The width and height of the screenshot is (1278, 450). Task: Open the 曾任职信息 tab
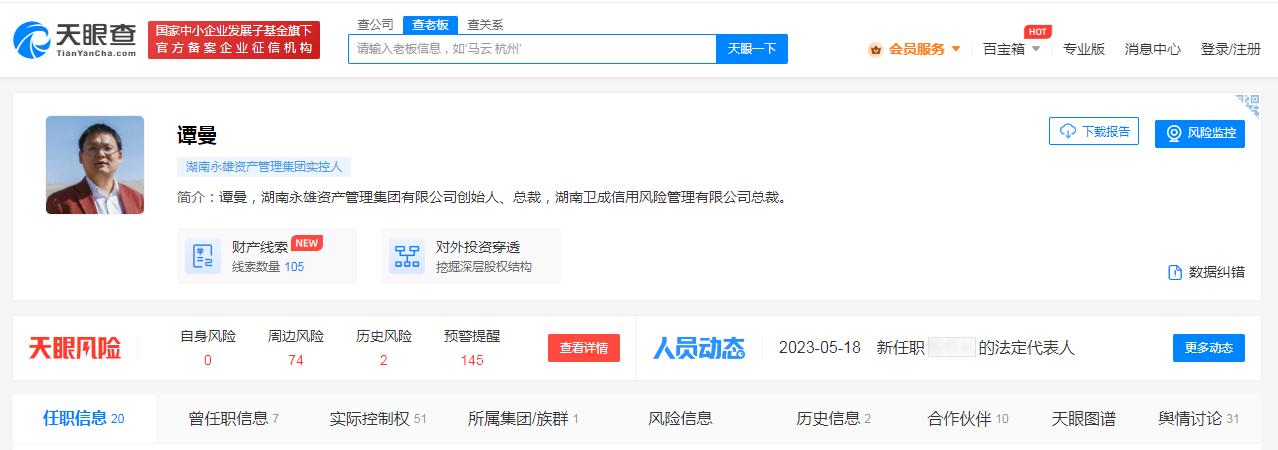coord(233,419)
